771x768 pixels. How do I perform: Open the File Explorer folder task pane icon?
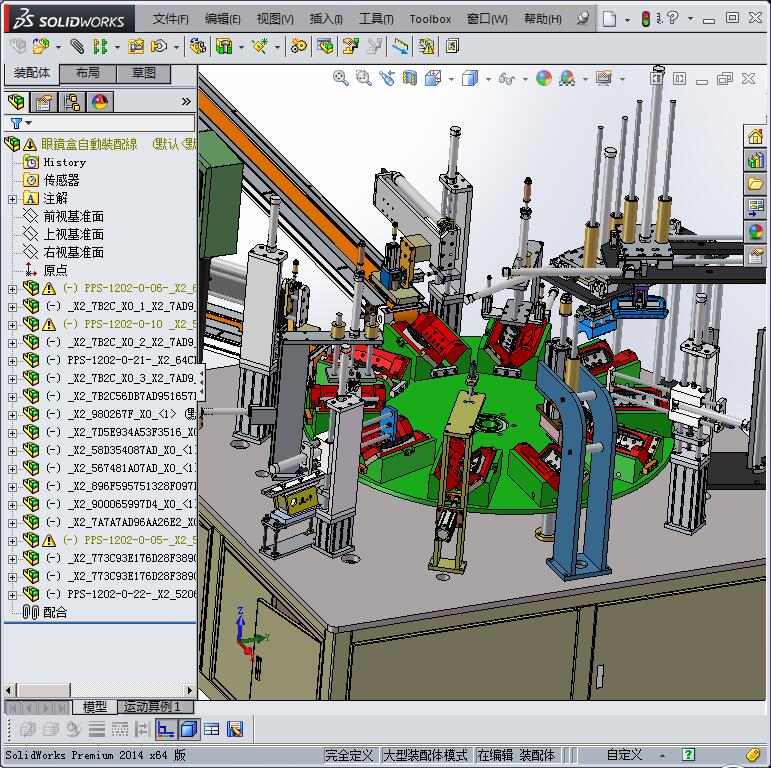[755, 184]
